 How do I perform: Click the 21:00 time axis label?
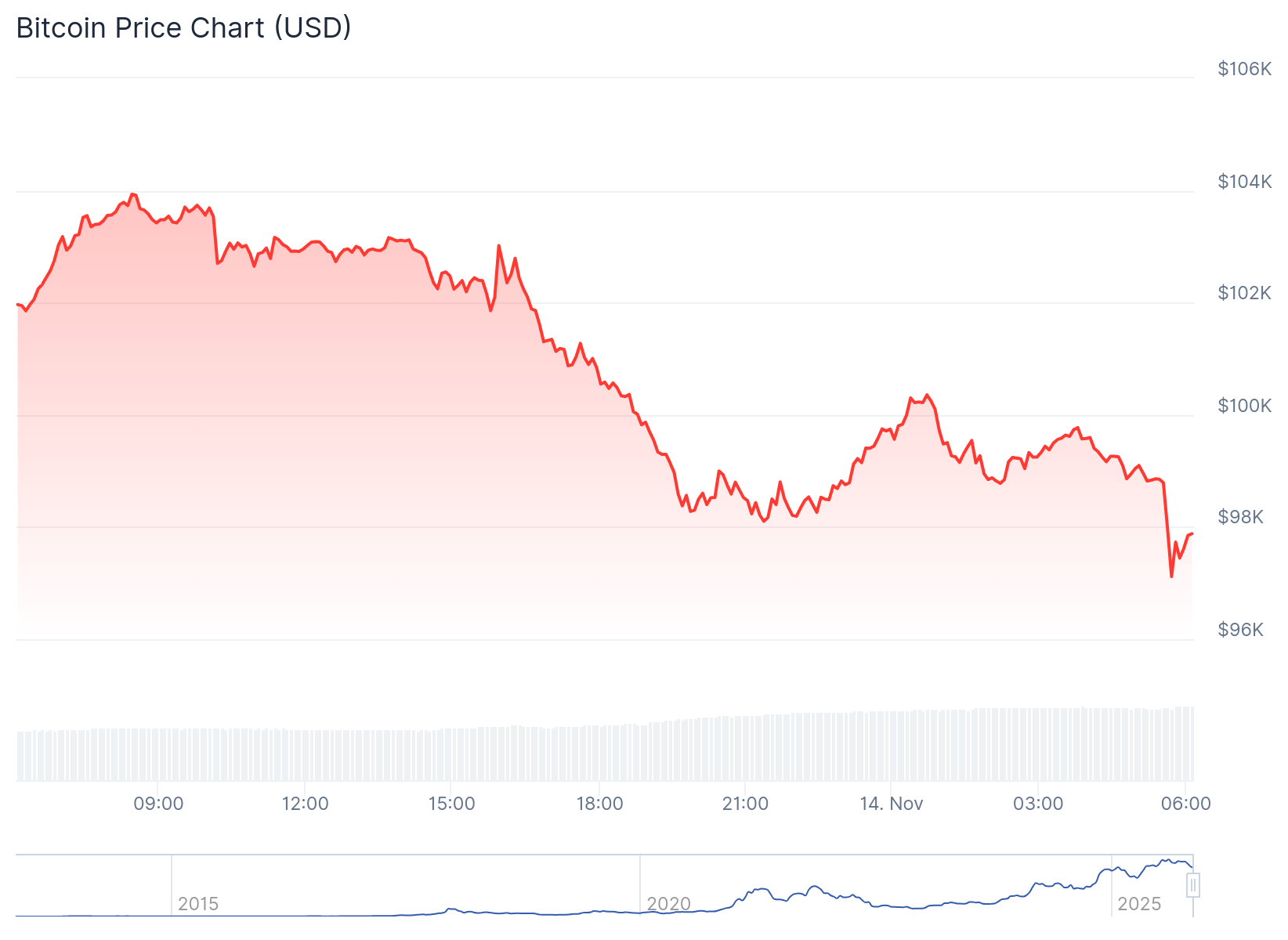[x=745, y=804]
